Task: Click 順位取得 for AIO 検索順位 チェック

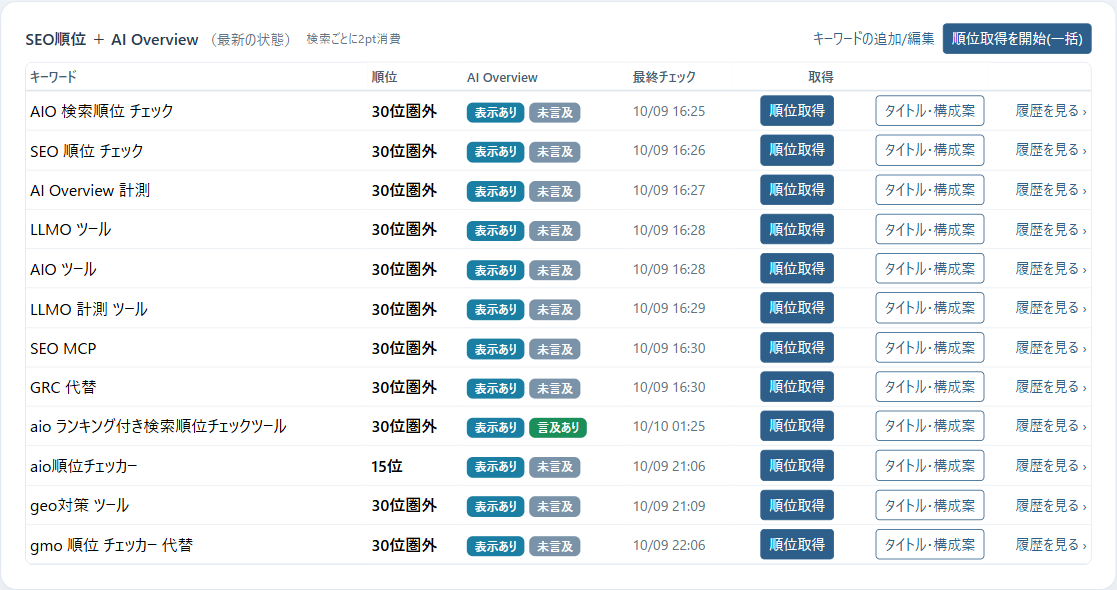Action: [x=796, y=111]
